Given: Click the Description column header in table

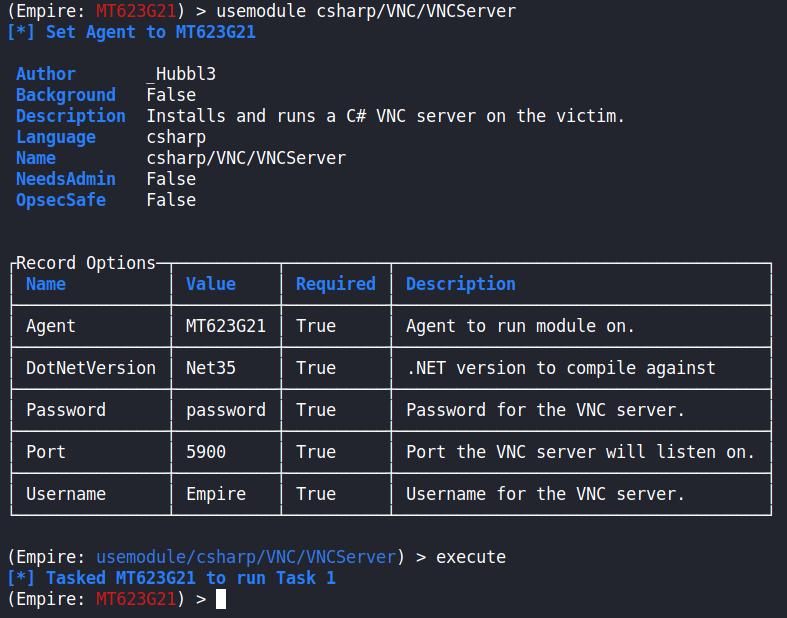Looking at the screenshot, I should click(461, 284).
